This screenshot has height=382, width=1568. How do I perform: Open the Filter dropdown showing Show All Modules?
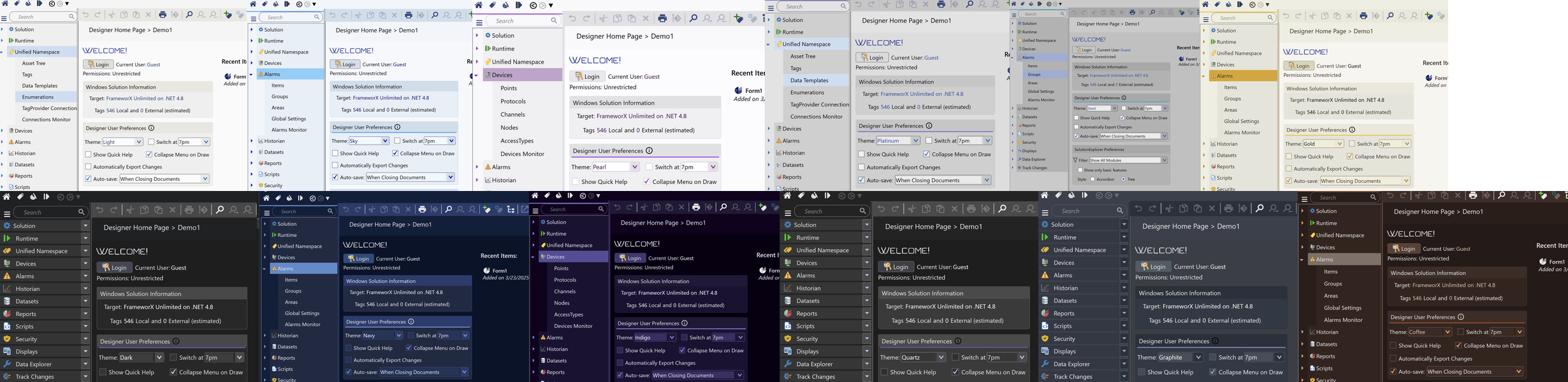(x=1128, y=160)
